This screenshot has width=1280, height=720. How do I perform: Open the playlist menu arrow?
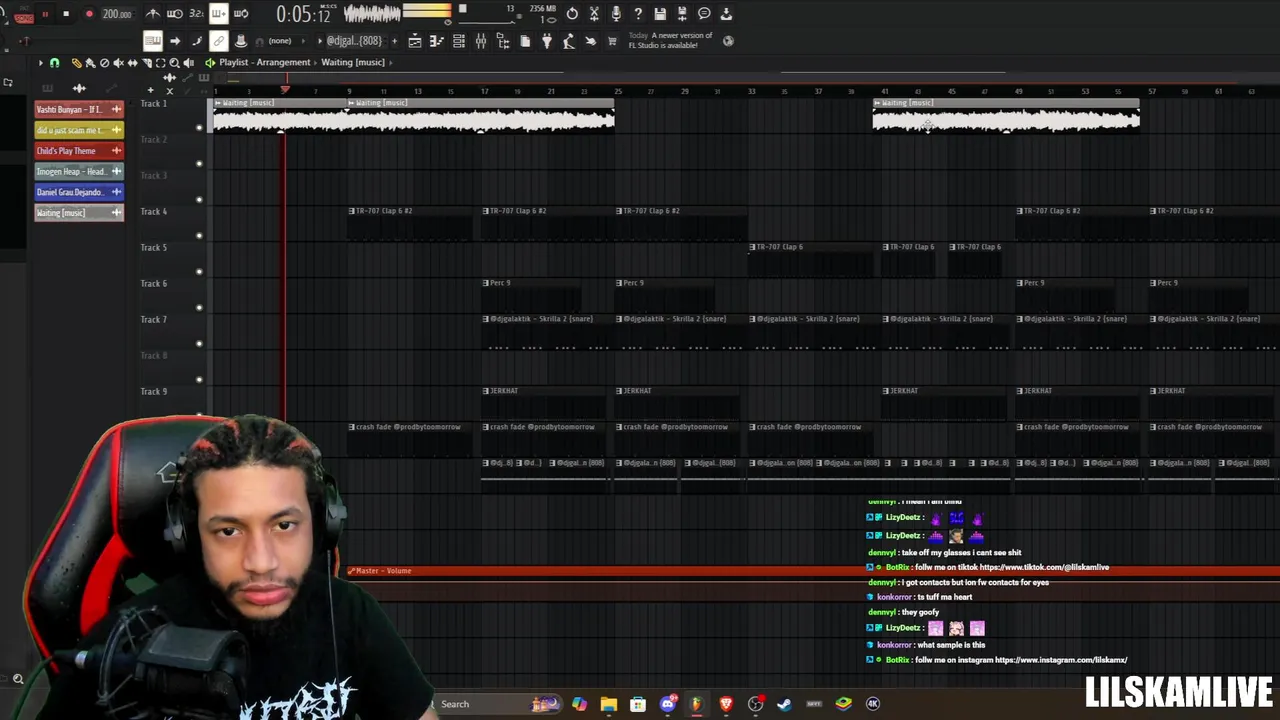click(x=41, y=63)
